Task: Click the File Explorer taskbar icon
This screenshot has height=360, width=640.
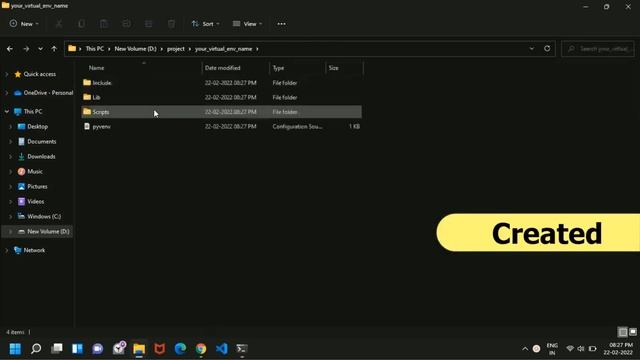Action: coord(139,349)
